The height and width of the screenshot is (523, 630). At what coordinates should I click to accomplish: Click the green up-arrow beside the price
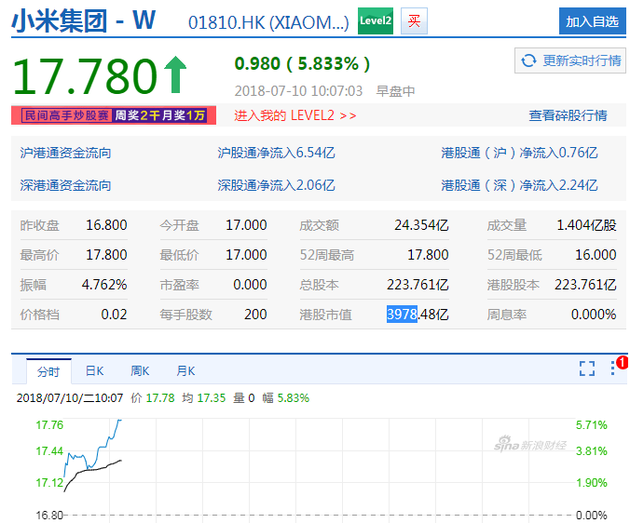[x=176, y=75]
